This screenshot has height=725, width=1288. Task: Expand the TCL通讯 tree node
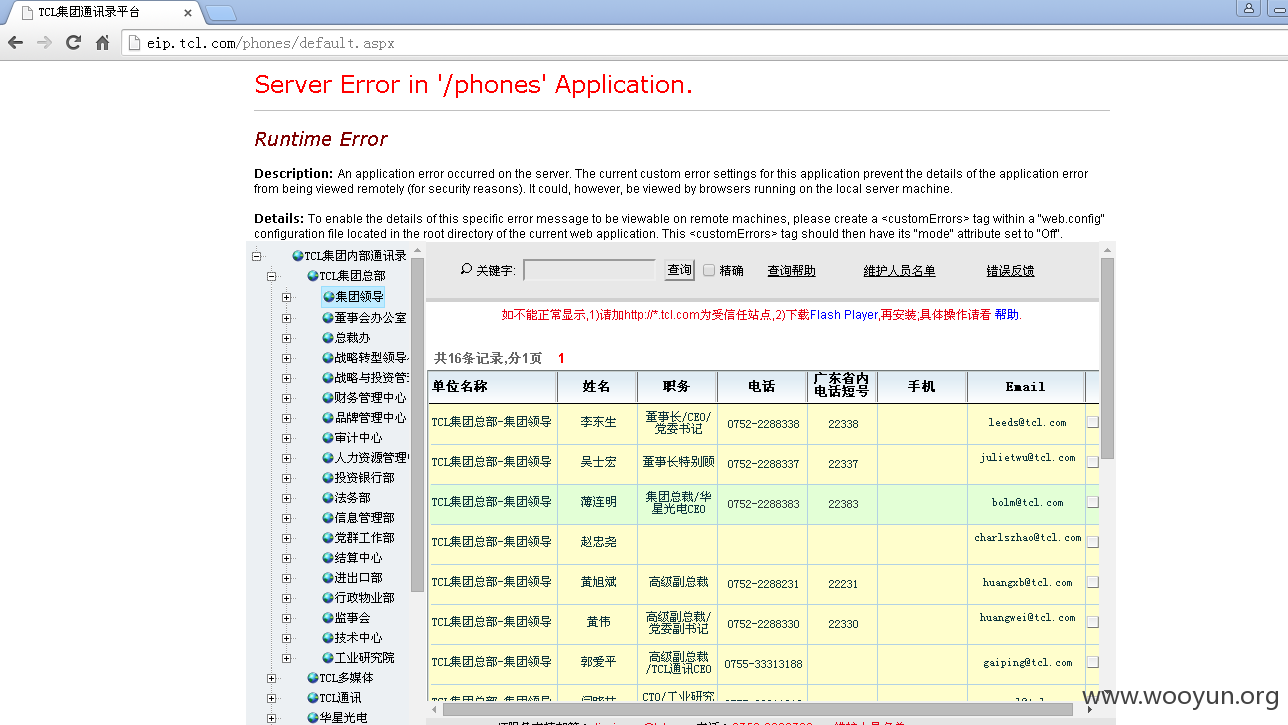[x=272, y=698]
